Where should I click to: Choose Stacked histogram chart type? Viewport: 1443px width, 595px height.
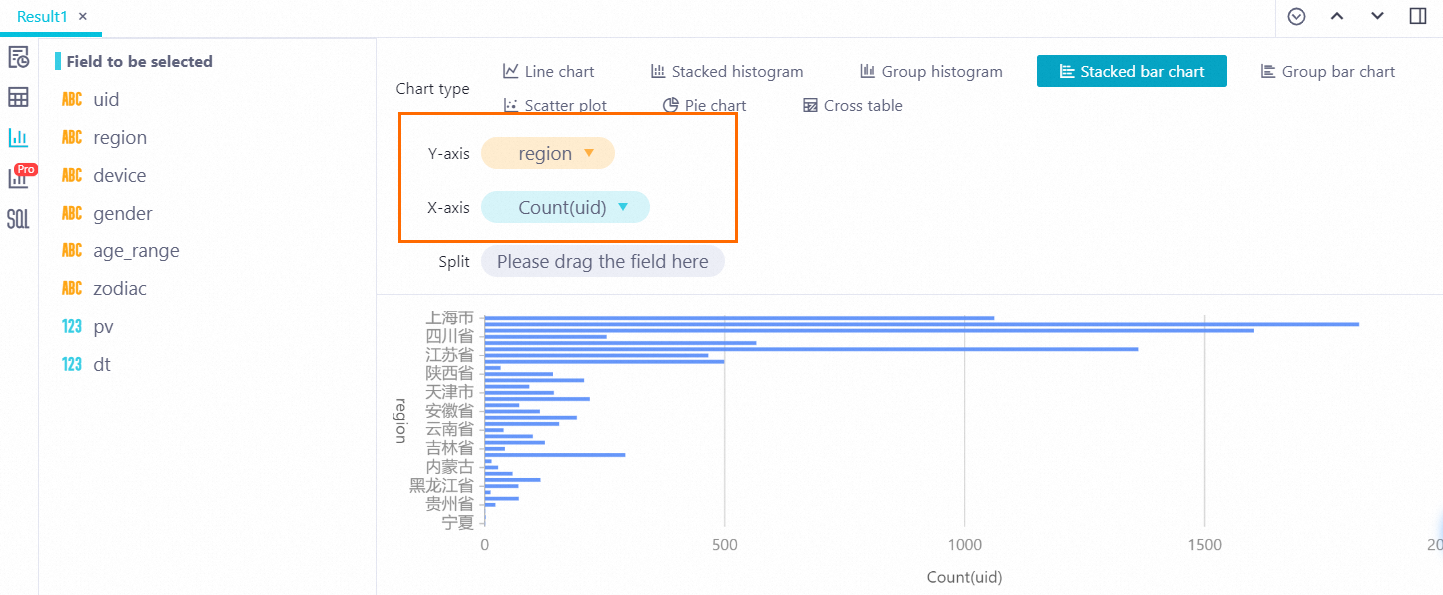point(727,71)
